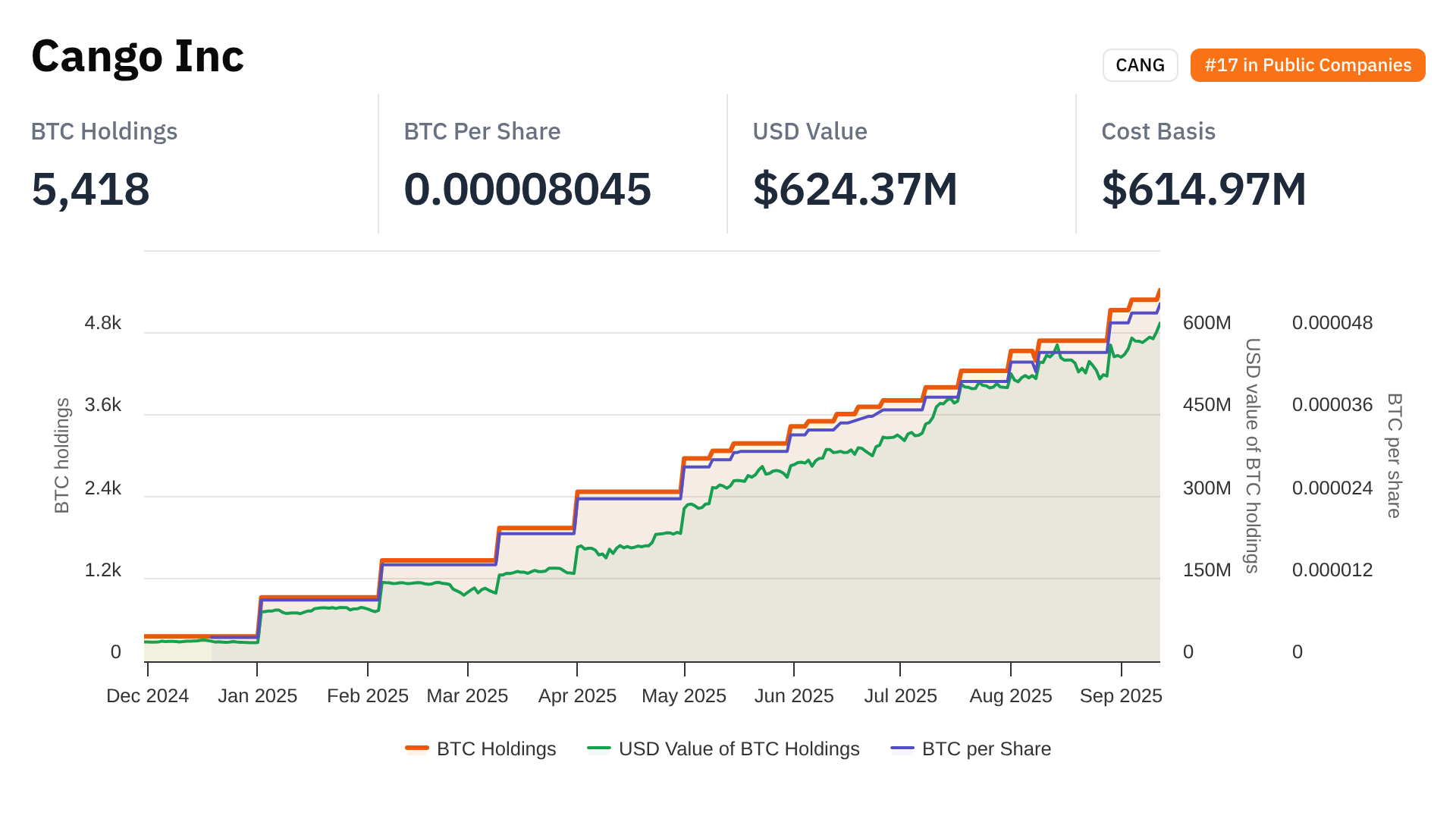
Task: Click the CANG ticker badge
Action: pos(1140,65)
